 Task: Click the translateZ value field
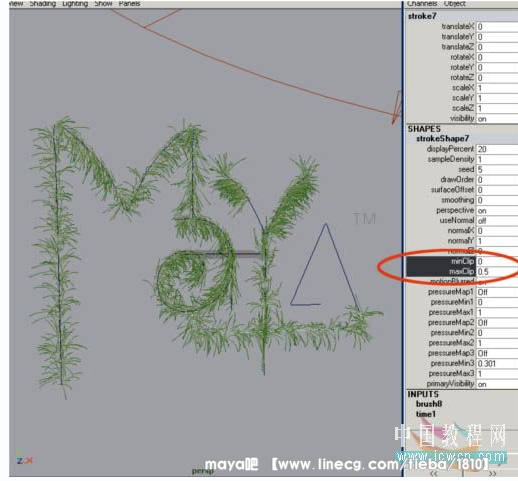(x=497, y=47)
